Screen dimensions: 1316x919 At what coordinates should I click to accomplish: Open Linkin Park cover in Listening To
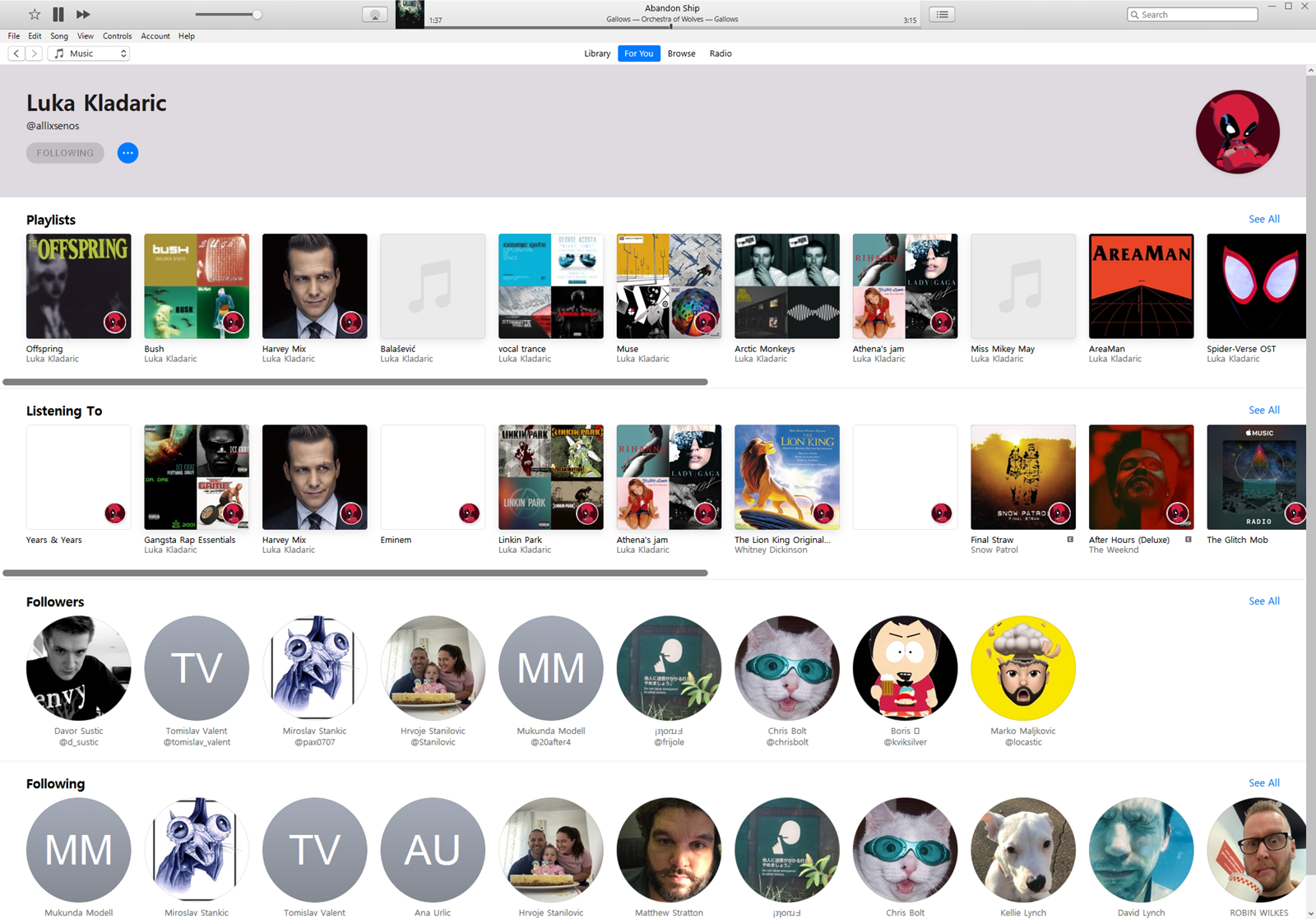(551, 477)
